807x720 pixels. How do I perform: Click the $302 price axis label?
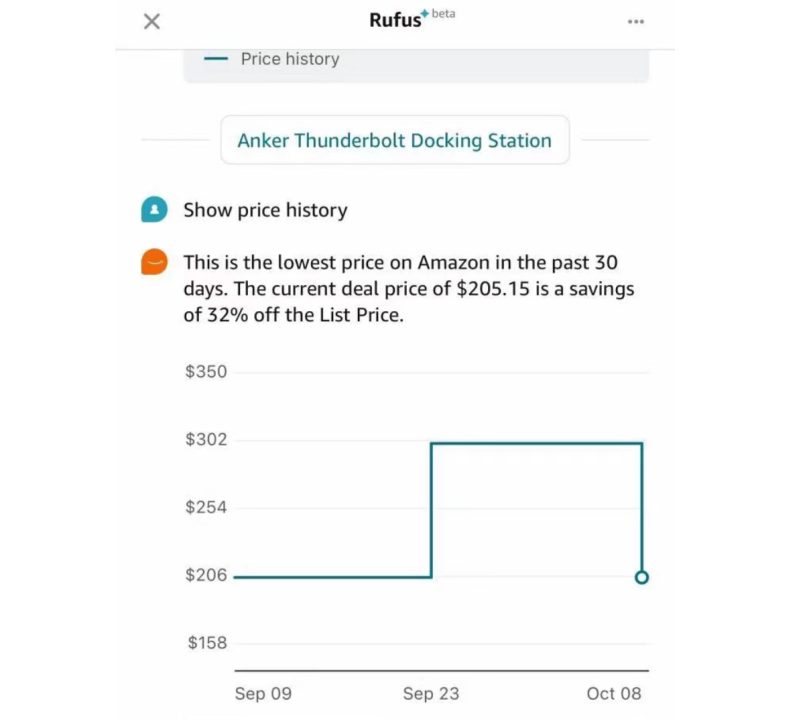point(206,440)
